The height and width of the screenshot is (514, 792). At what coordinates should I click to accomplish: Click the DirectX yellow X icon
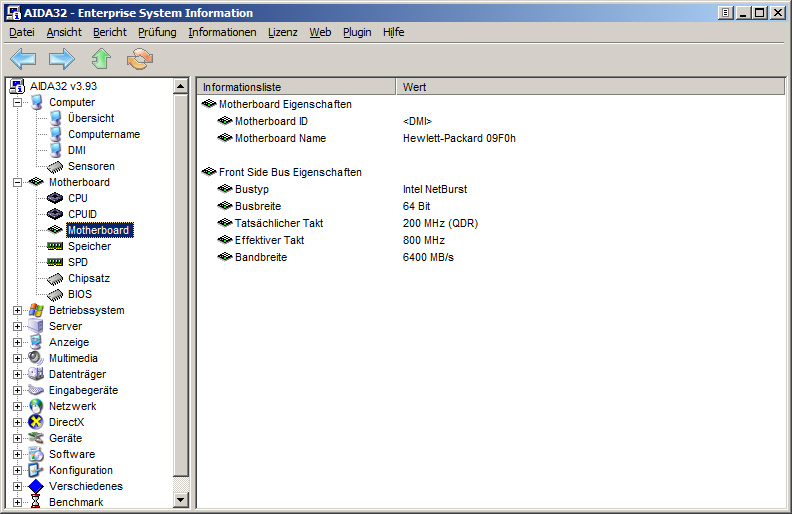[x=36, y=422]
